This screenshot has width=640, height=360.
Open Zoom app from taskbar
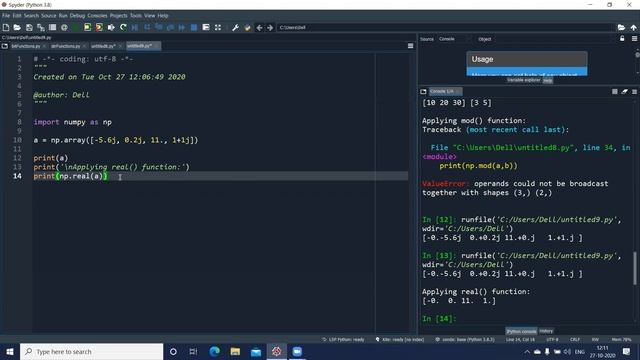click(x=297, y=351)
